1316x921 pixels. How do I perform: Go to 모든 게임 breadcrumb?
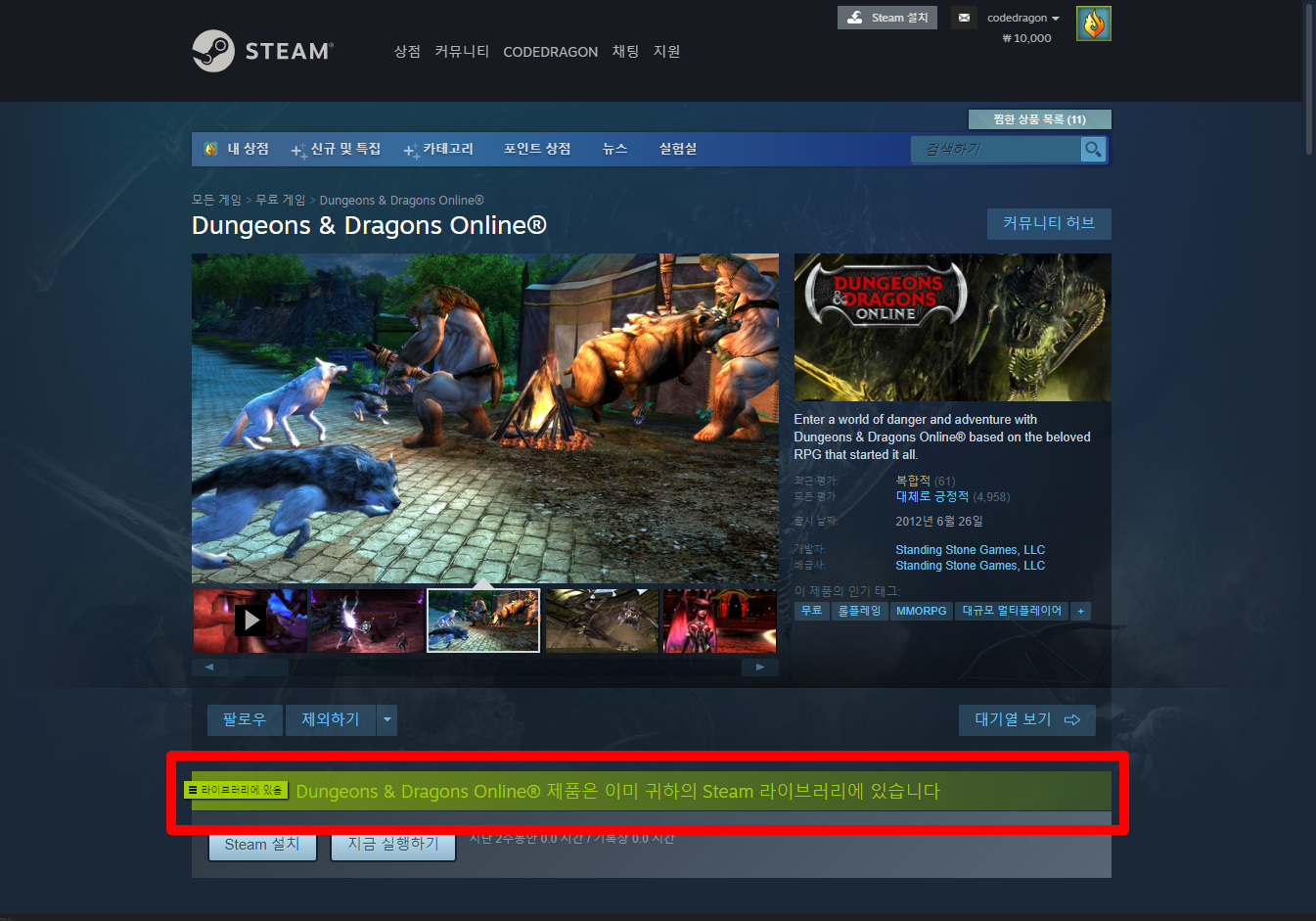(216, 200)
